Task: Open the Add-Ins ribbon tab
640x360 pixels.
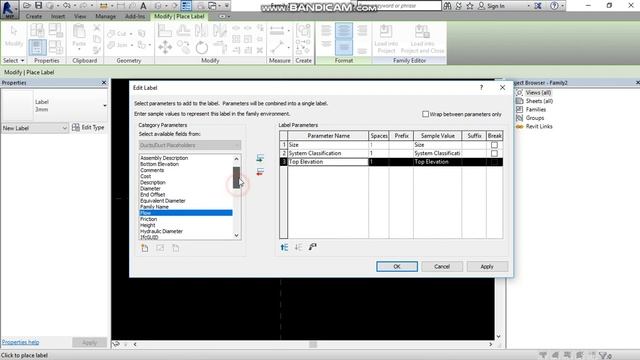Action: 135,16
